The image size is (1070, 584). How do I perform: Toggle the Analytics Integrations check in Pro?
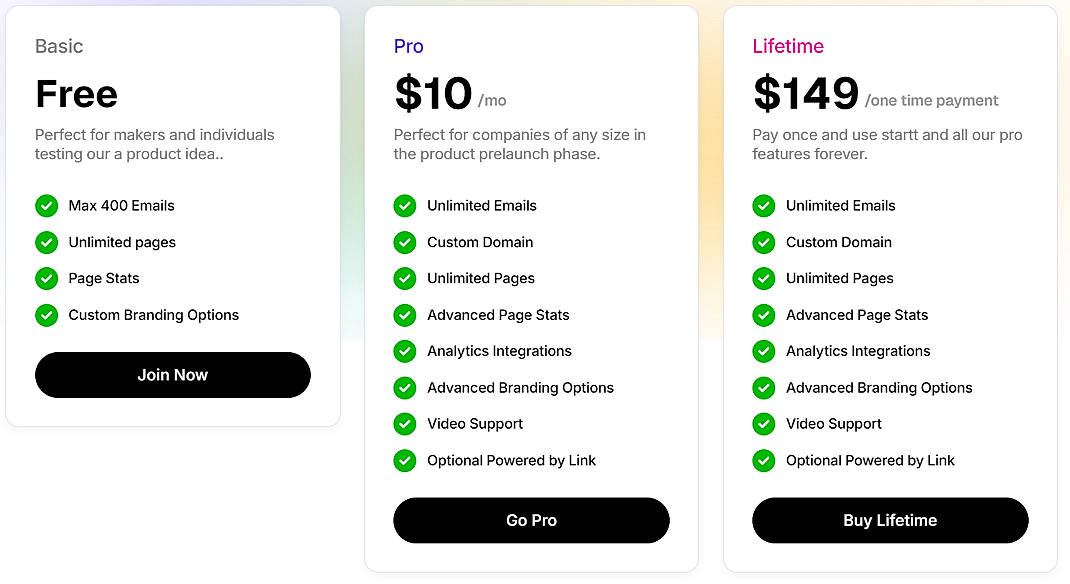tap(405, 351)
